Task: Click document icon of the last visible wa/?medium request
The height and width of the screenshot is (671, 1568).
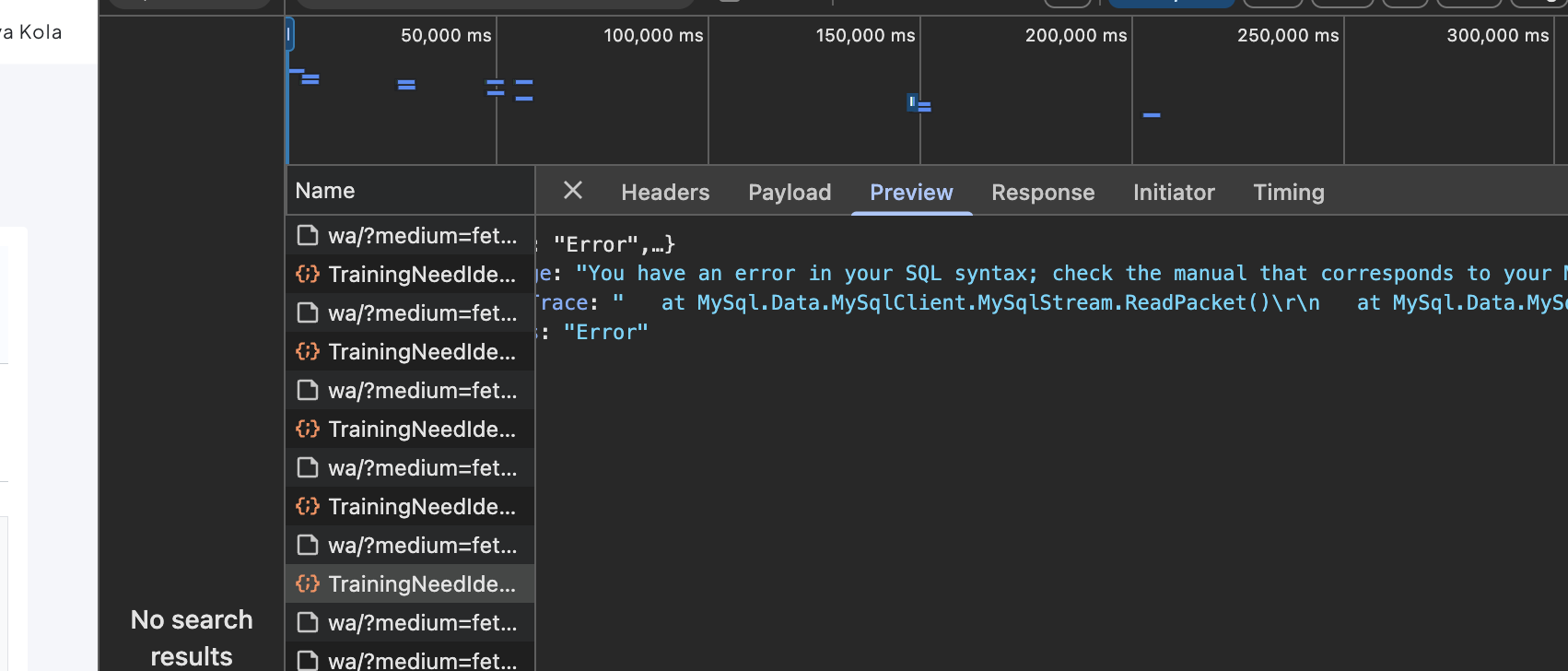Action: coord(308,660)
